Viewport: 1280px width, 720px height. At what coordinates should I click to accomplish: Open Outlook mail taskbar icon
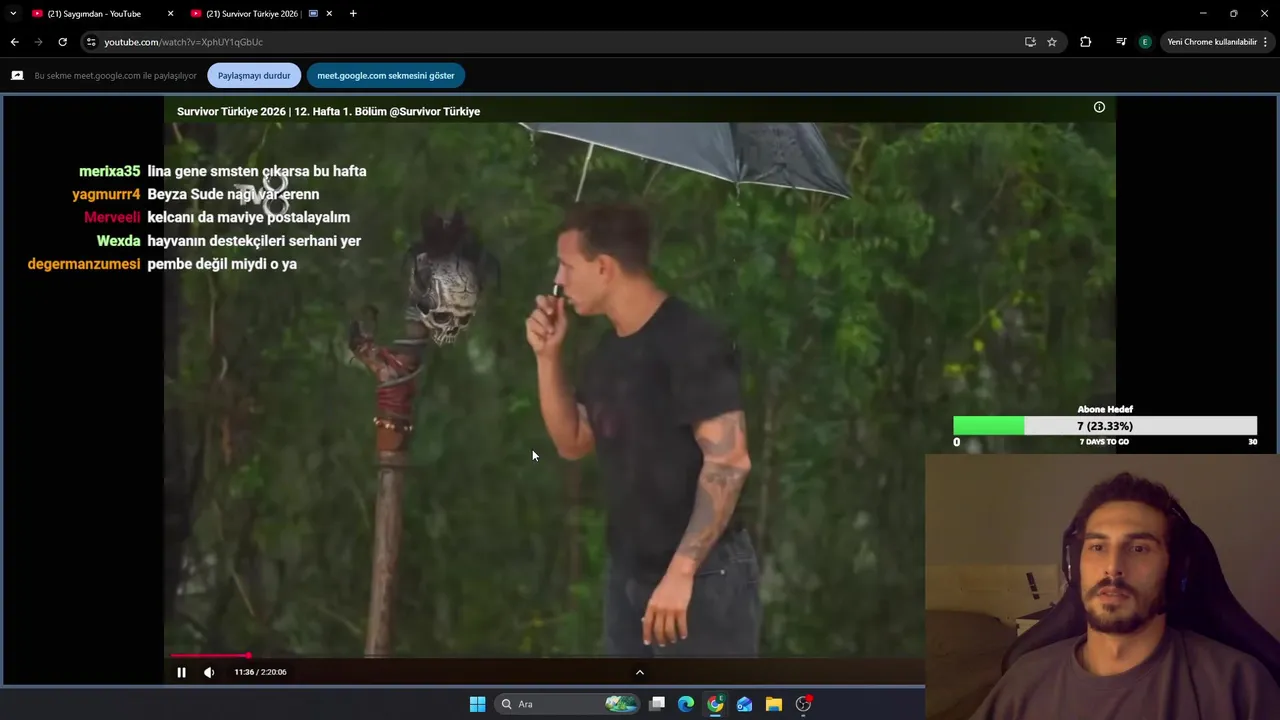pos(744,704)
